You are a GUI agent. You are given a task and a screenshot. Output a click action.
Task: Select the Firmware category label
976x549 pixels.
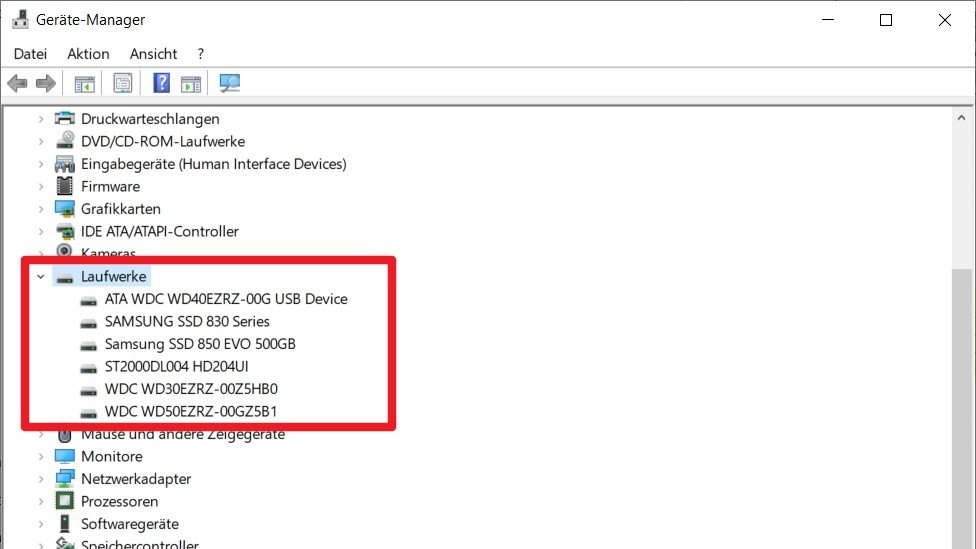(x=110, y=186)
